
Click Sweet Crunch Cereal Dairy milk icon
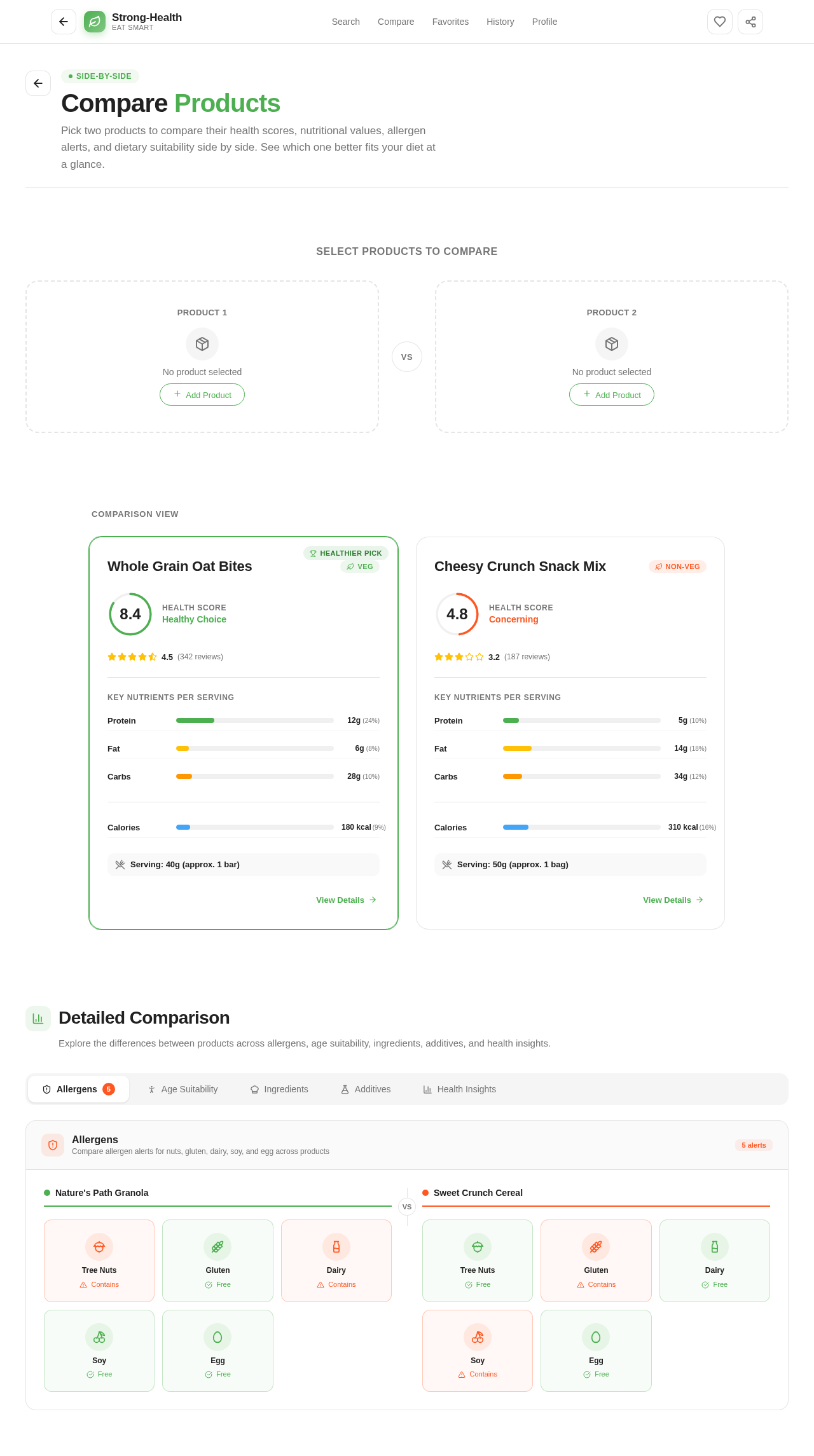[x=715, y=1247]
